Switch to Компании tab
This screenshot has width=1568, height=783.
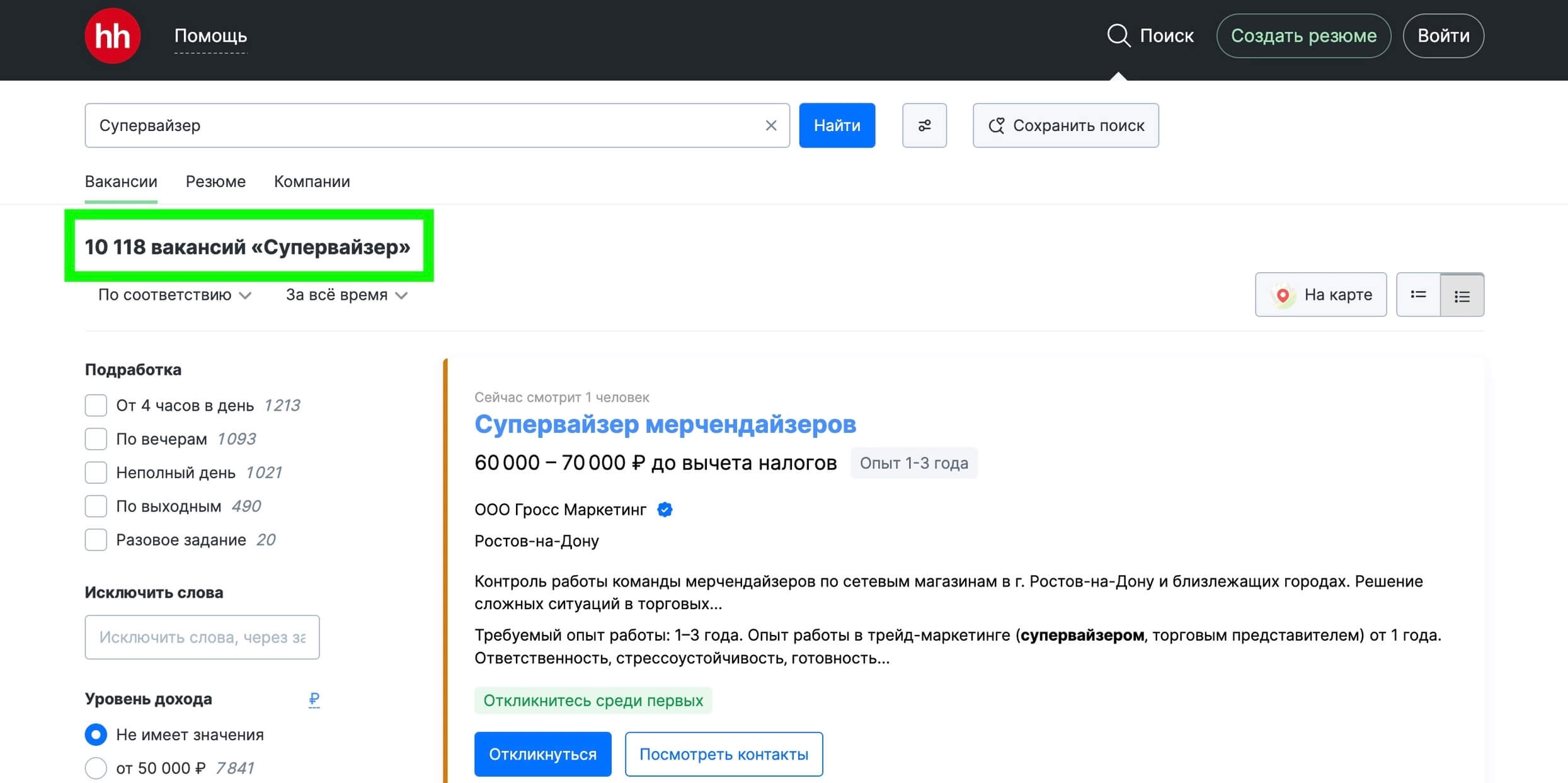tap(312, 181)
